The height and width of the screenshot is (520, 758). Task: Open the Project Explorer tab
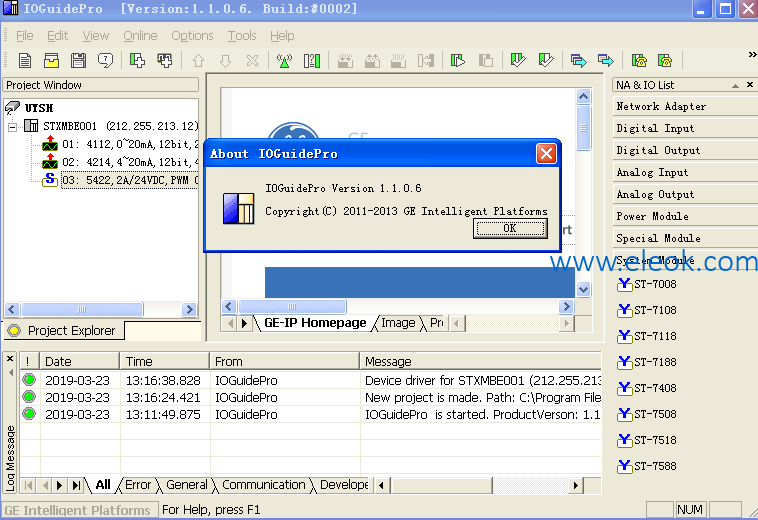click(x=64, y=331)
